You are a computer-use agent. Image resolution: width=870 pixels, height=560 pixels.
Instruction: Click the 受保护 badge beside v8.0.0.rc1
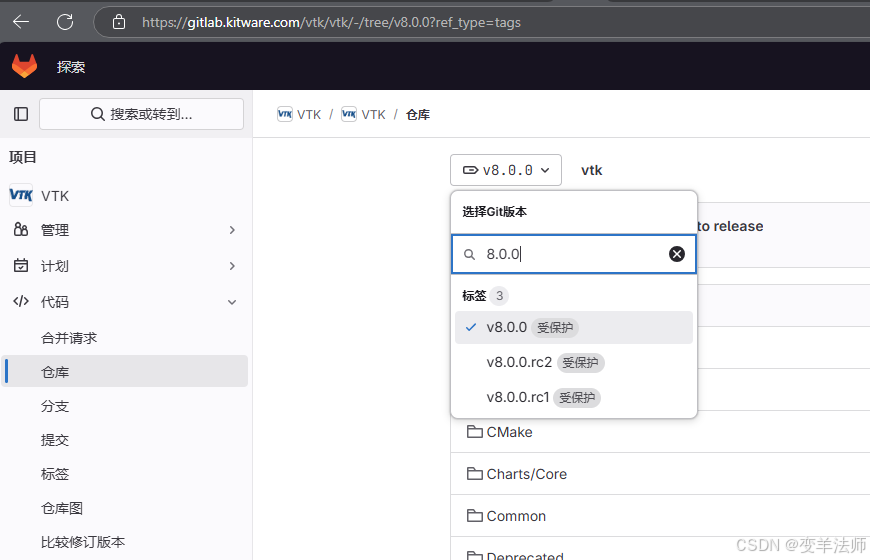pos(577,397)
